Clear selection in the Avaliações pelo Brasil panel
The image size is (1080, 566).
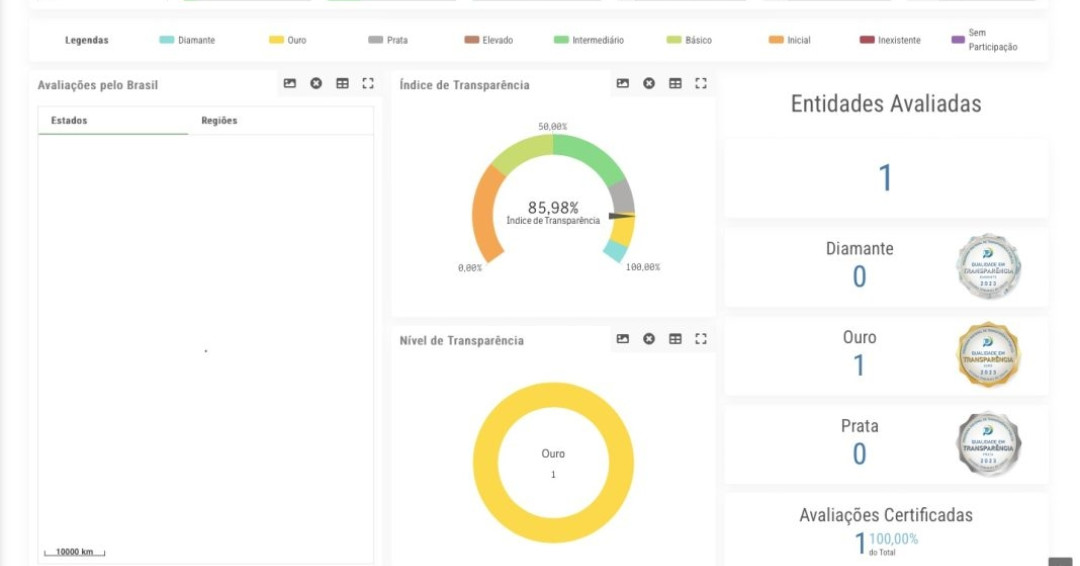[x=316, y=84]
